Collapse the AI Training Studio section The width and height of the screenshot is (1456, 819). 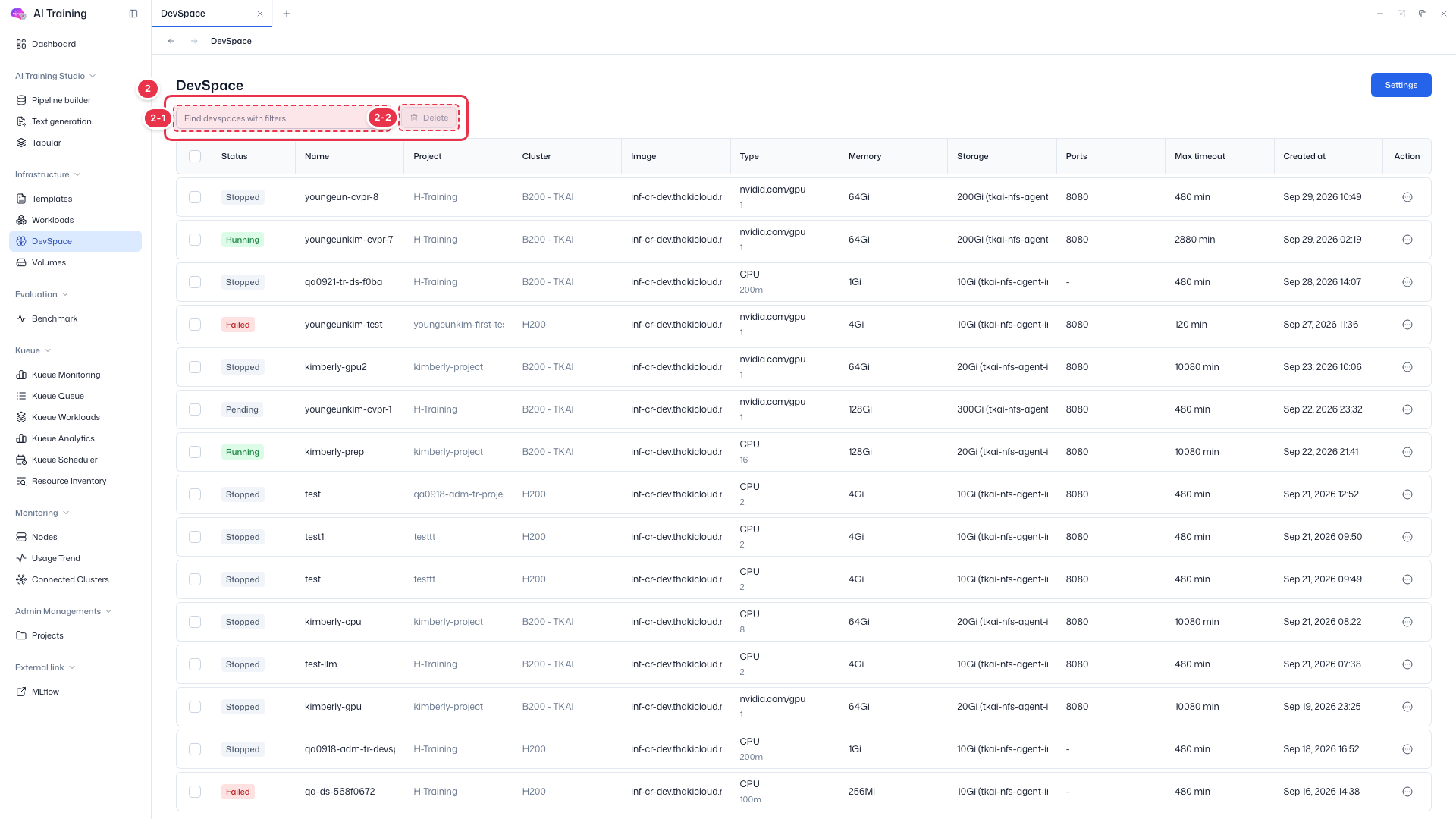55,76
